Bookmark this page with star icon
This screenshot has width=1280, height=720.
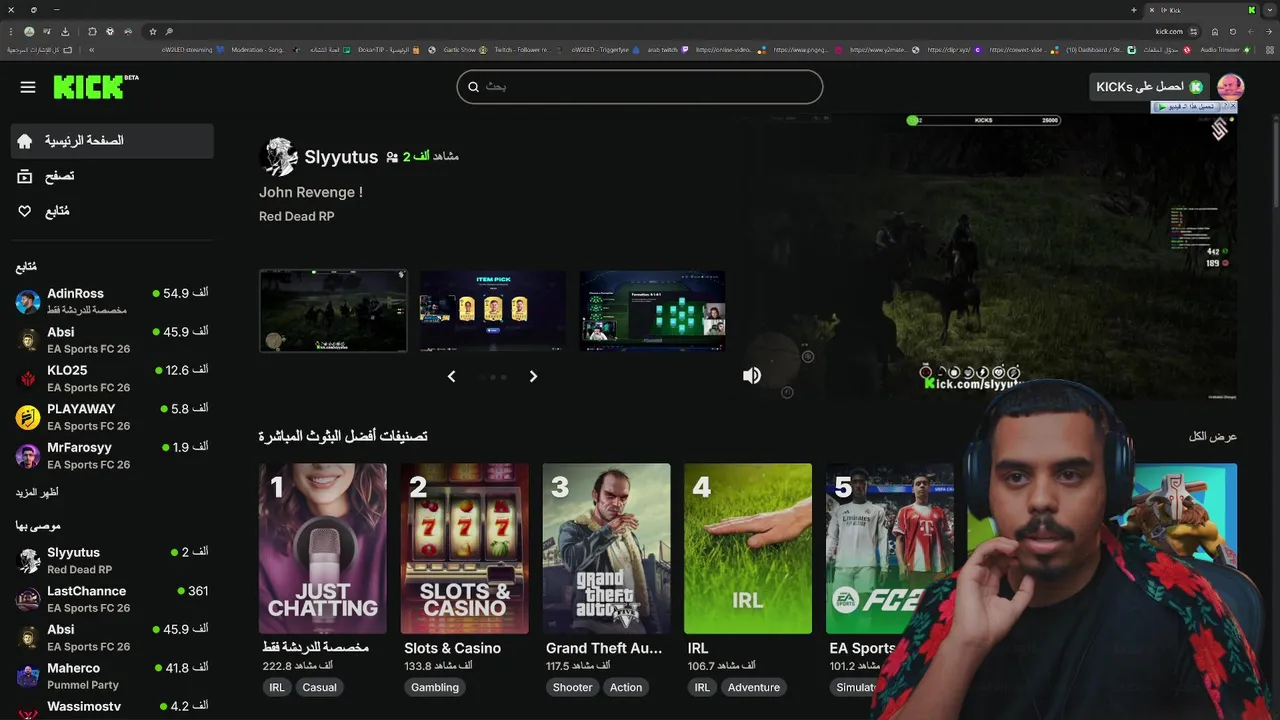click(153, 31)
